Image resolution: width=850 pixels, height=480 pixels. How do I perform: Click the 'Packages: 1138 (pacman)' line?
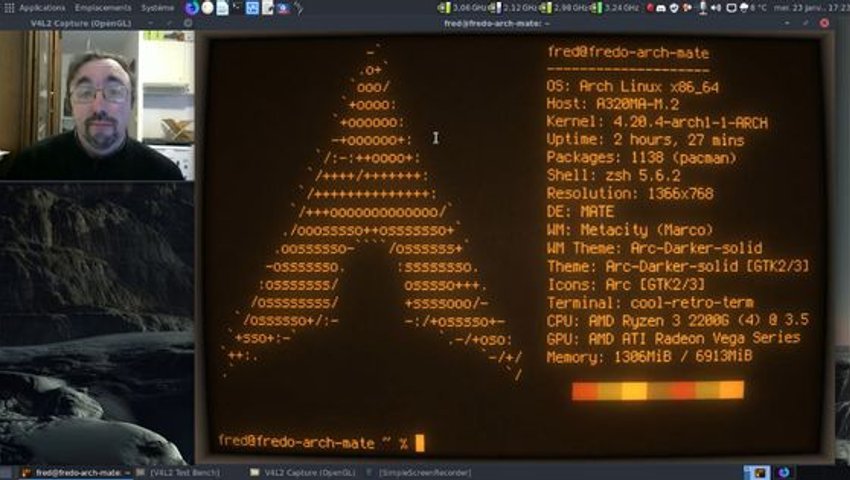tap(641, 158)
